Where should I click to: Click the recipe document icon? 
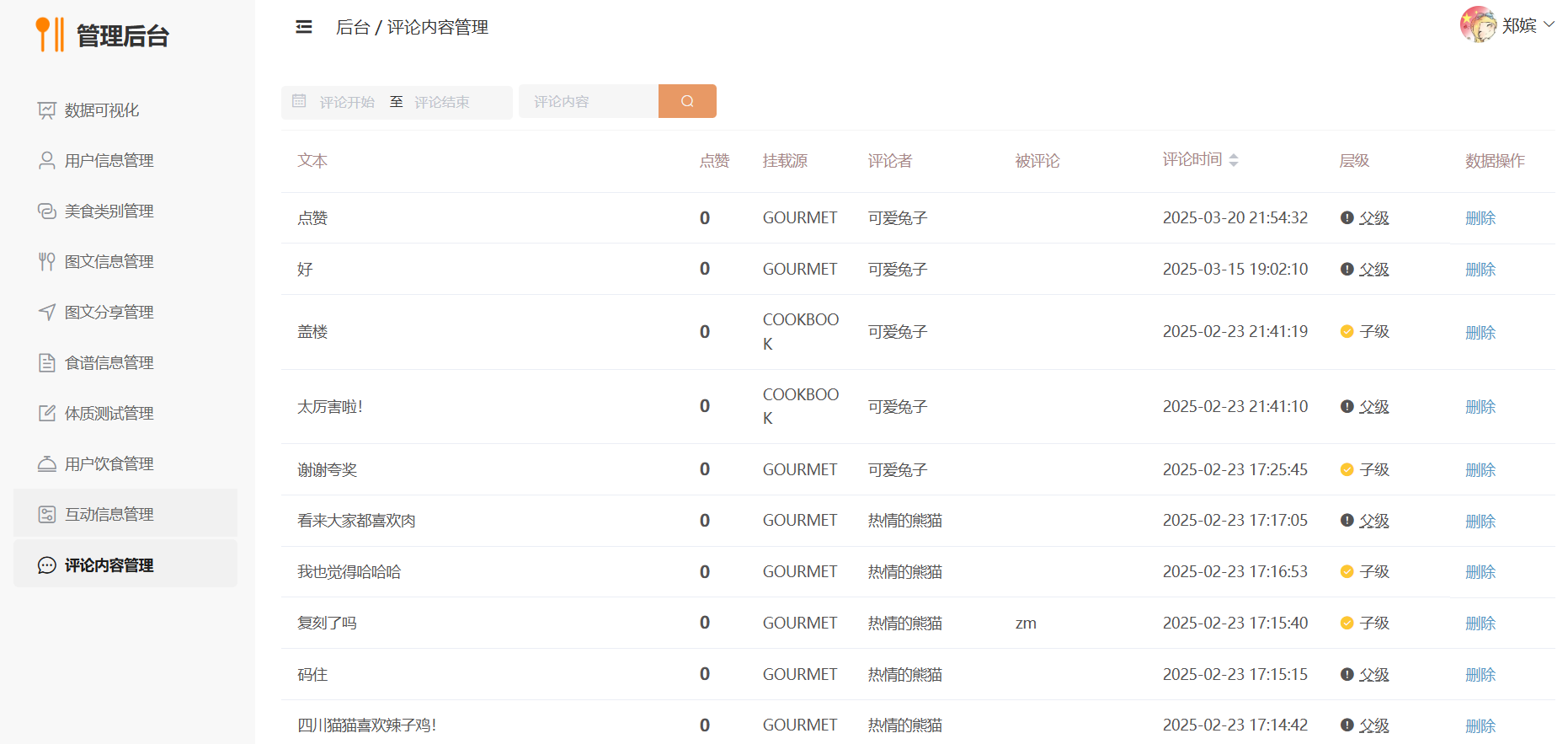pyautogui.click(x=47, y=363)
